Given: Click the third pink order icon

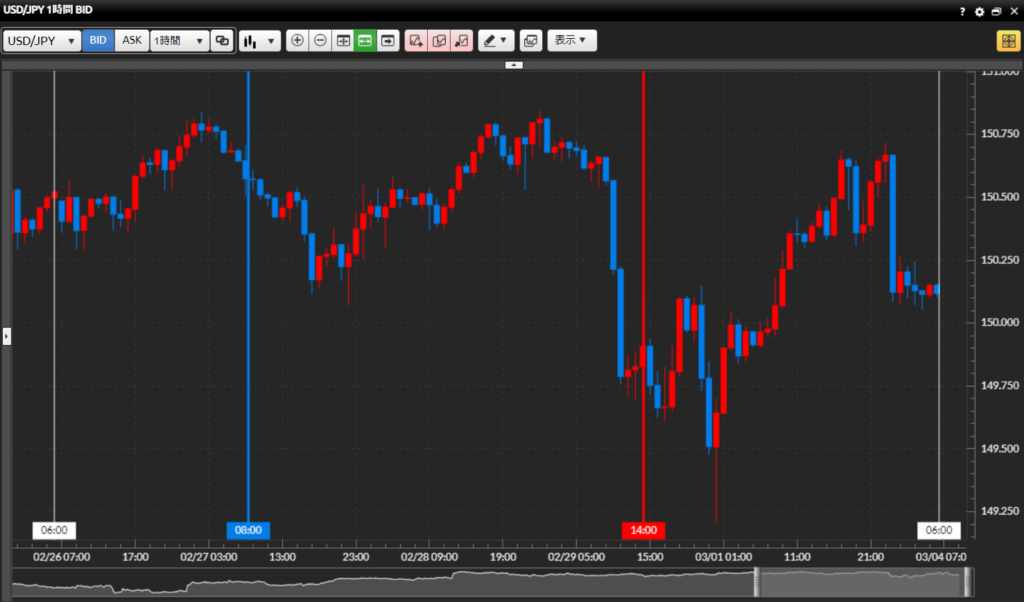Looking at the screenshot, I should 461,41.
